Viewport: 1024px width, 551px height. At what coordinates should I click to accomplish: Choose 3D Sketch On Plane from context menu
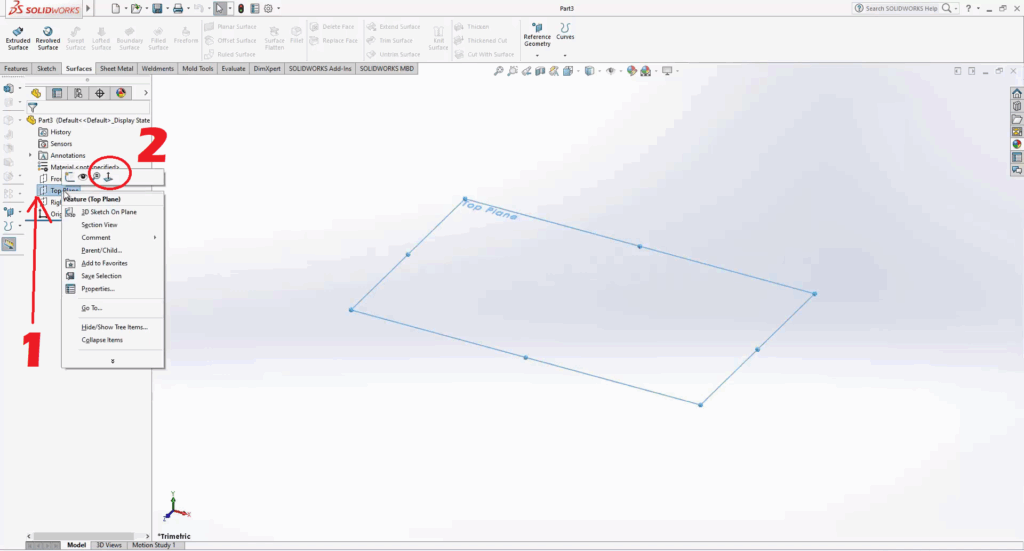pos(109,212)
